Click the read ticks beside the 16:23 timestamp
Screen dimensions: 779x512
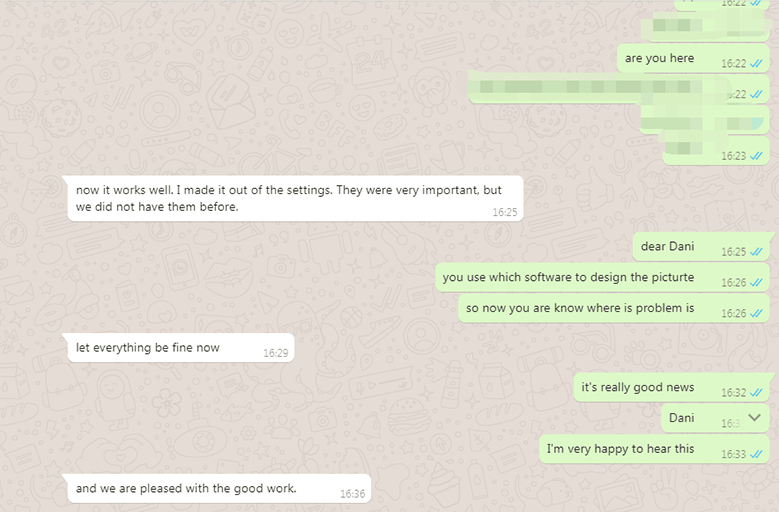coord(756,156)
